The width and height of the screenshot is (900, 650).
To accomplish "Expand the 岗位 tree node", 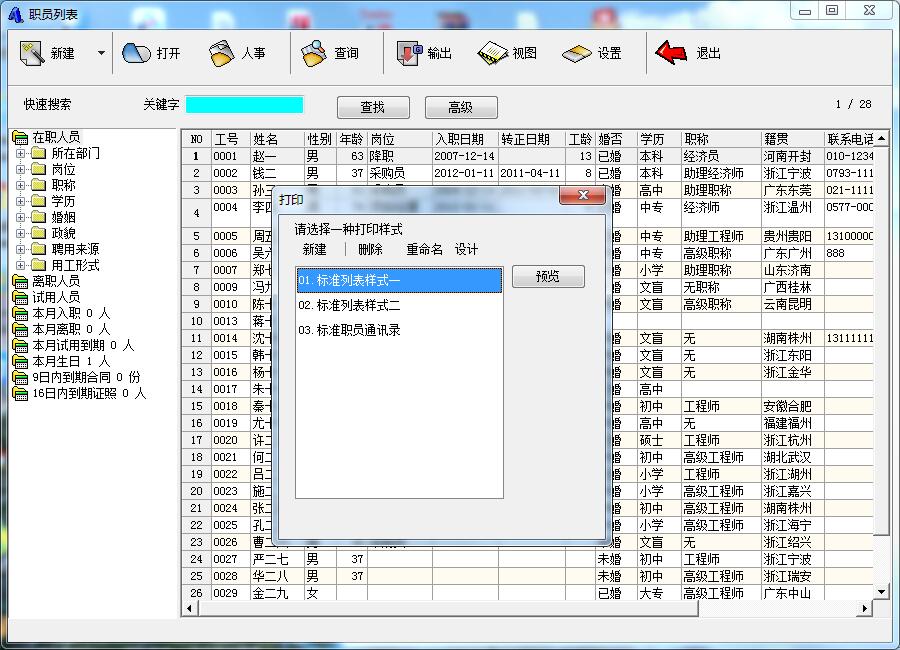I will click(x=21, y=169).
